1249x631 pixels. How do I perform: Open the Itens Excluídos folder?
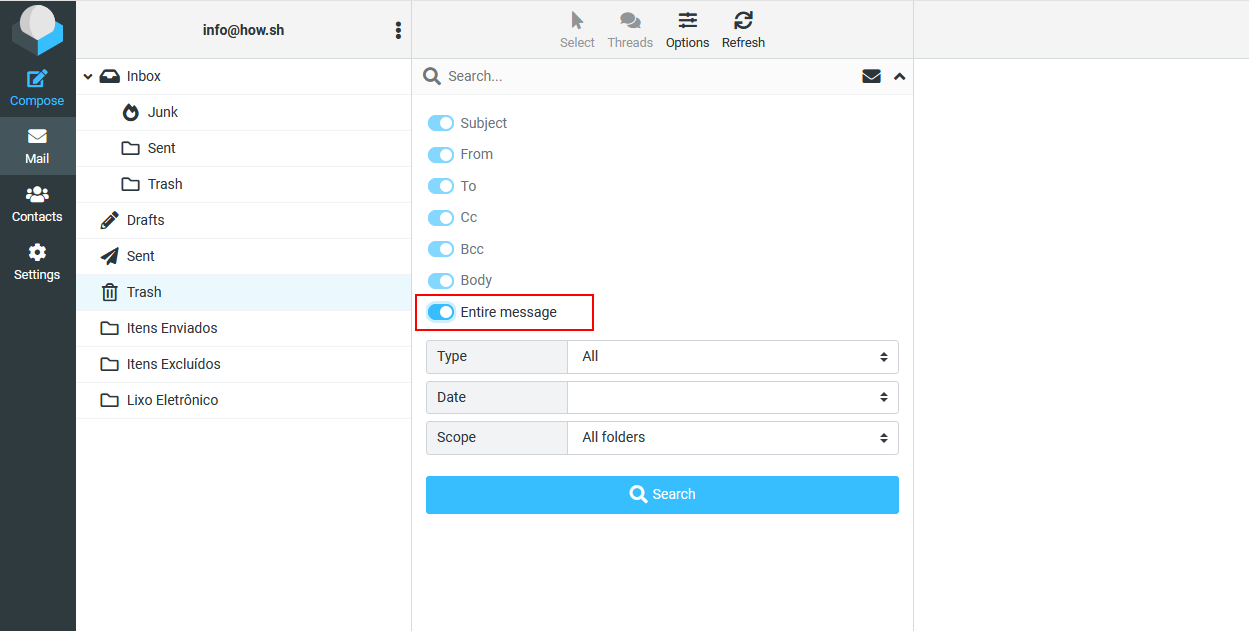(243, 364)
